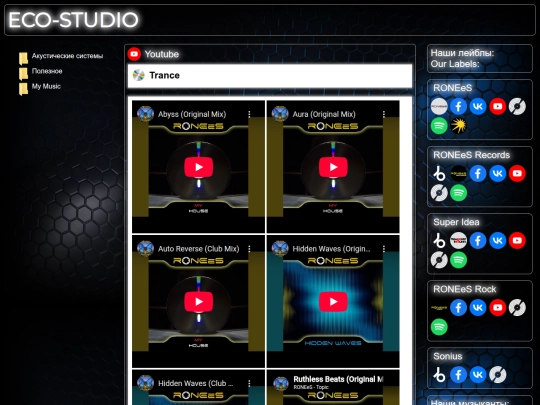Open RONEeS Rock Spotify icon
Screen dimensions: 540x405
[x=439, y=327]
